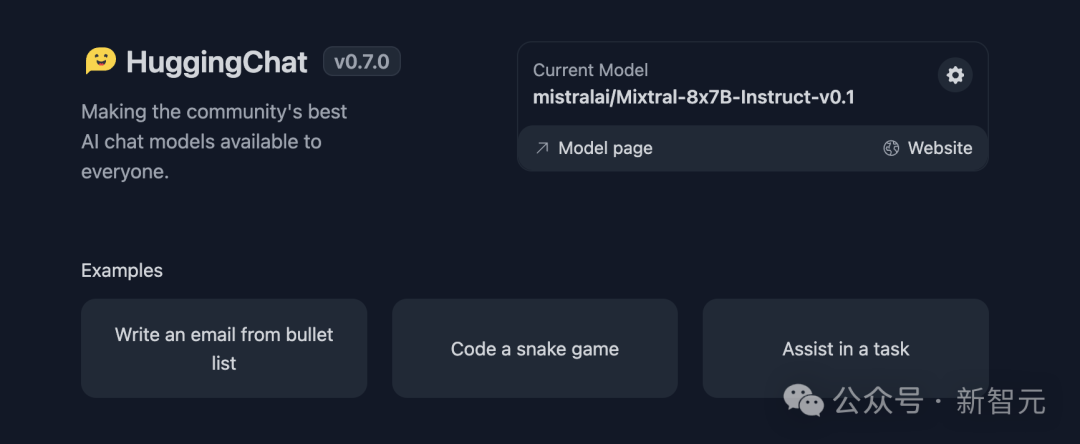
Task: Visit the model's Website link
Action: coord(939,148)
